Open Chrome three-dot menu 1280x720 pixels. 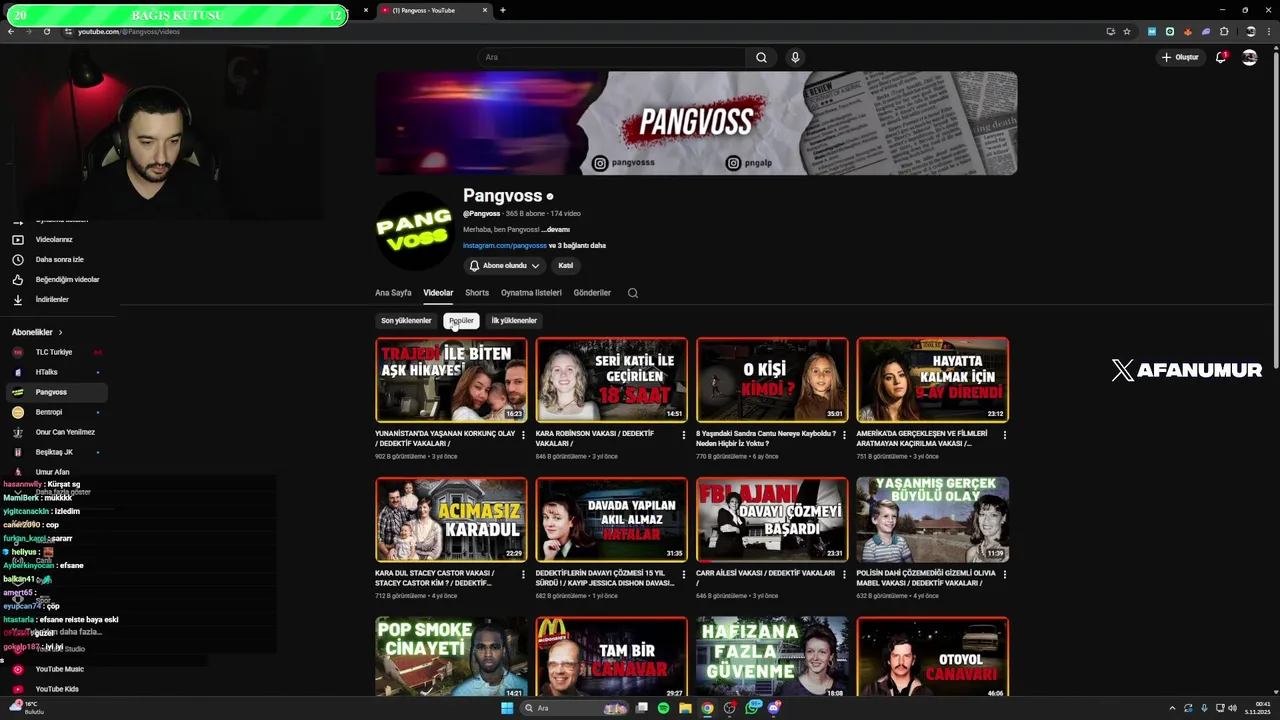(1268, 31)
